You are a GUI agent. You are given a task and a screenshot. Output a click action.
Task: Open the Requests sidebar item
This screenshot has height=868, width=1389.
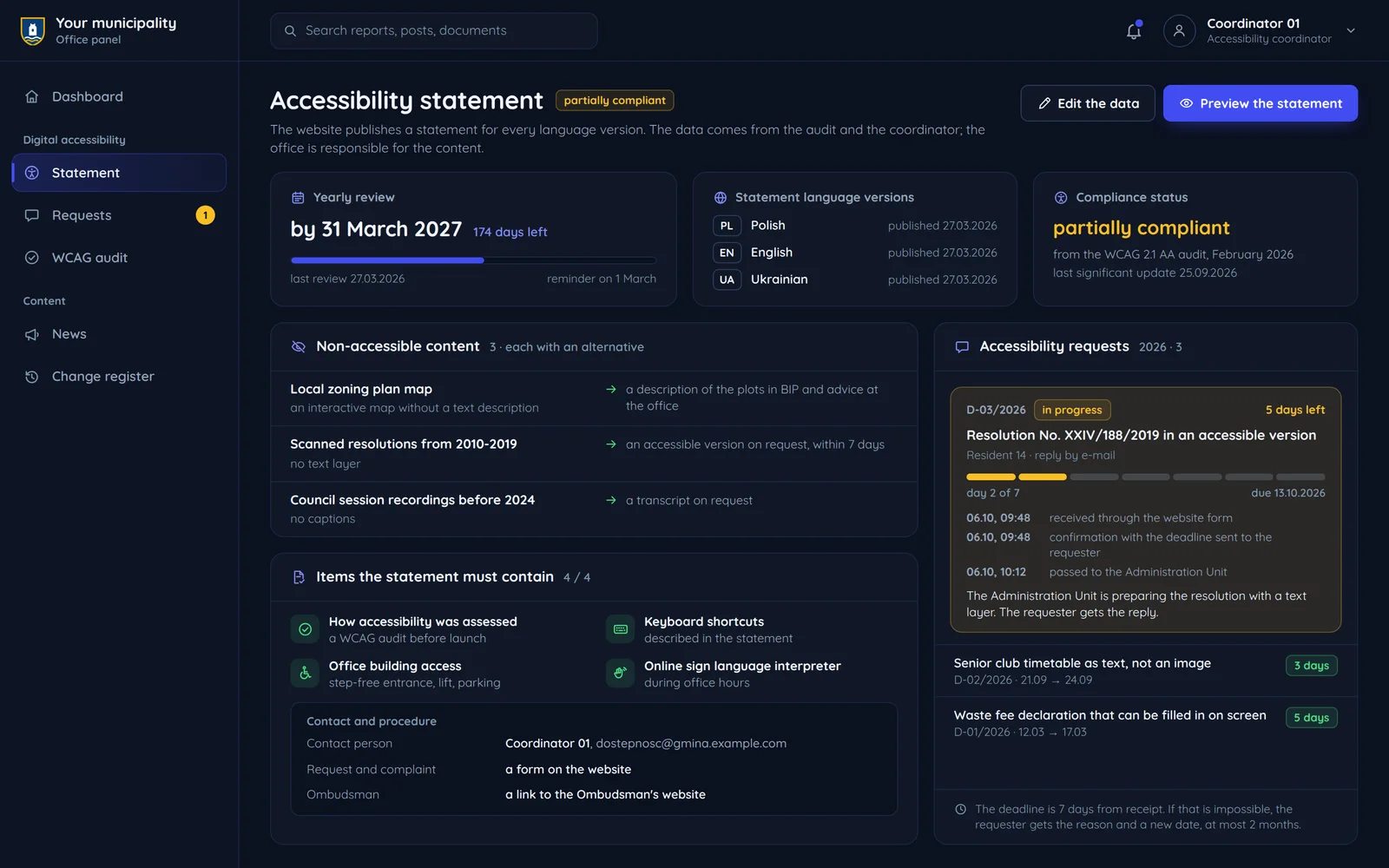119,215
